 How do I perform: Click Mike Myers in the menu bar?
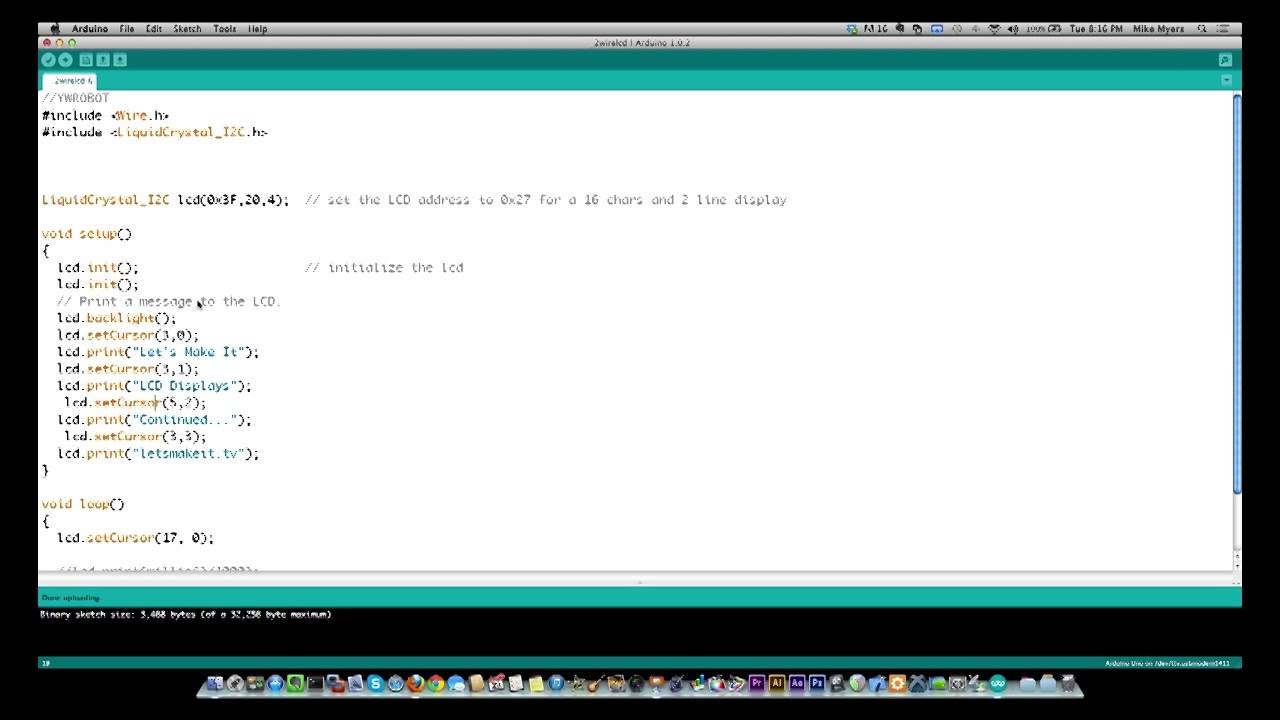(1159, 28)
